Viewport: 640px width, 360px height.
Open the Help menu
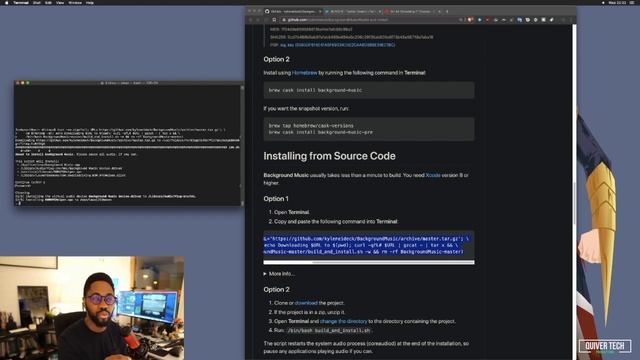tap(90, 2)
